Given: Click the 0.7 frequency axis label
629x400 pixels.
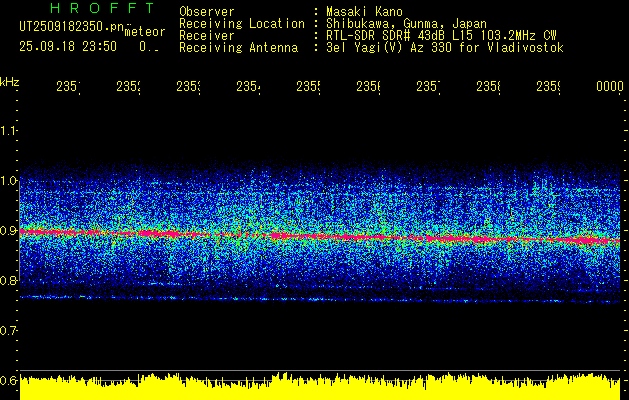Looking at the screenshot, I should [9, 331].
